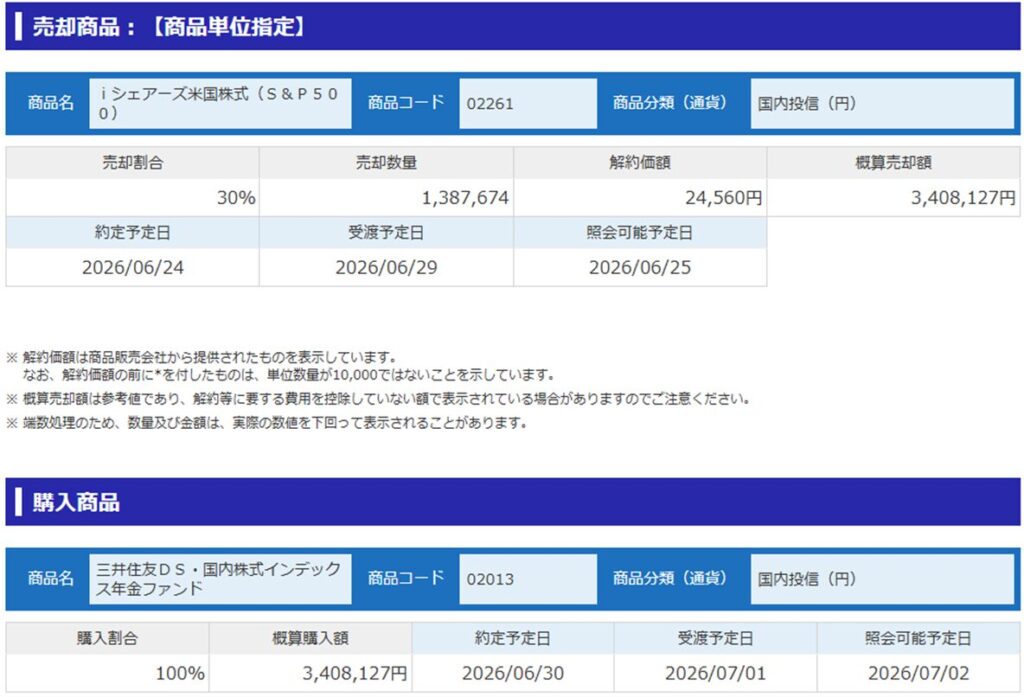Click the 商品名 label in the sell section

pos(50,103)
